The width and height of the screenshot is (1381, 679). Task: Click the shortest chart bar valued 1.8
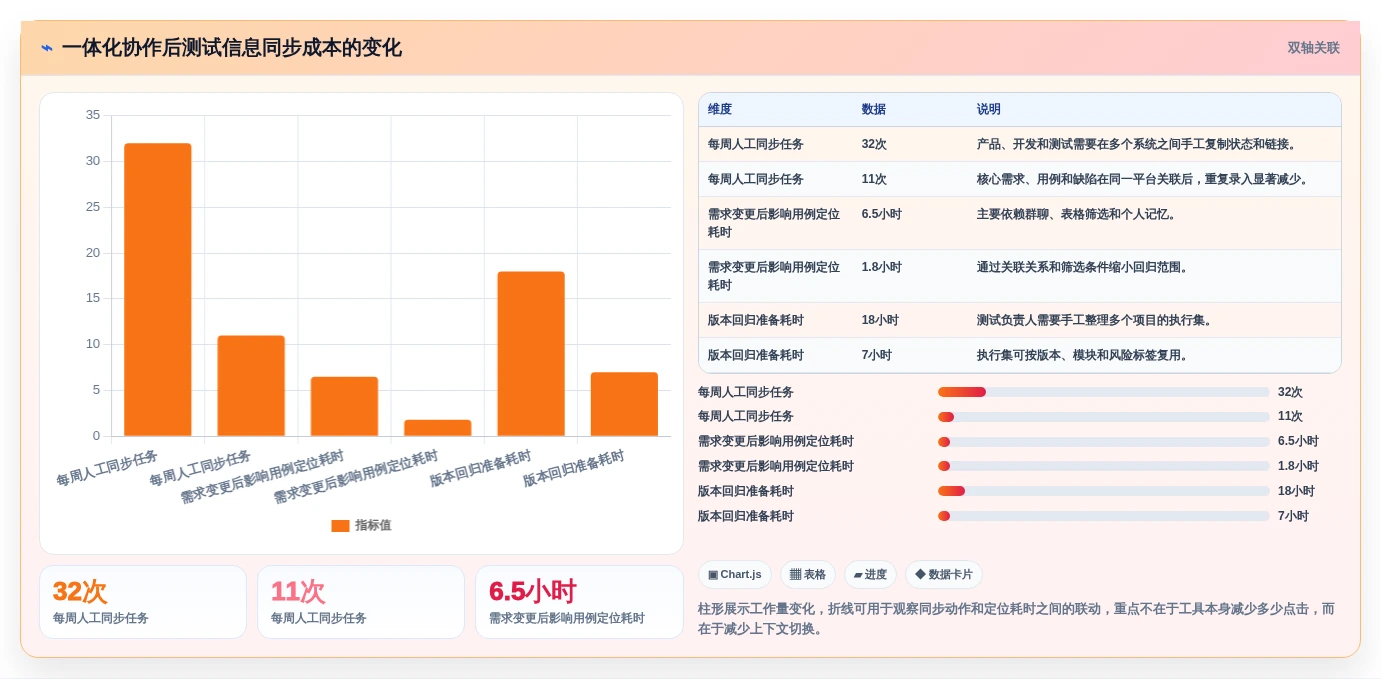[438, 428]
